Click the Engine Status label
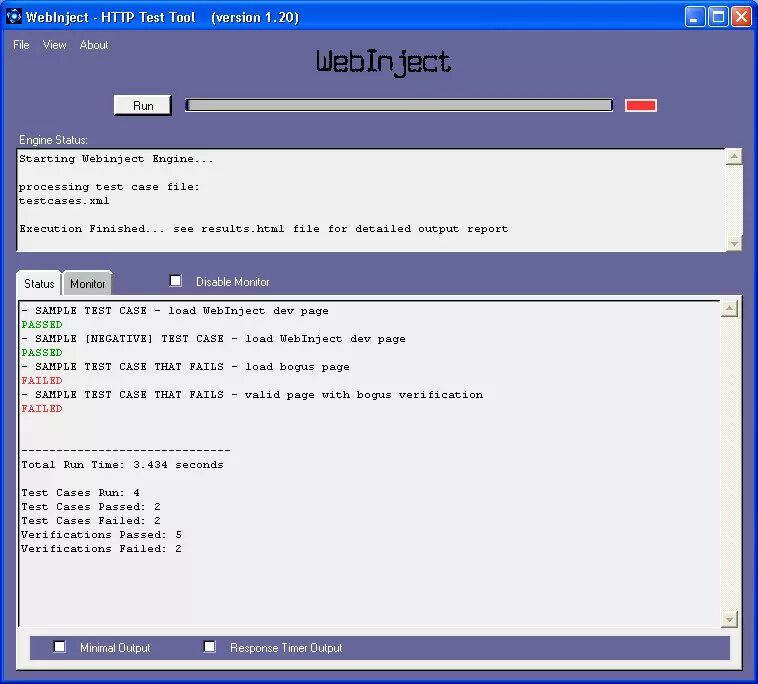This screenshot has height=684, width=758. point(53,140)
